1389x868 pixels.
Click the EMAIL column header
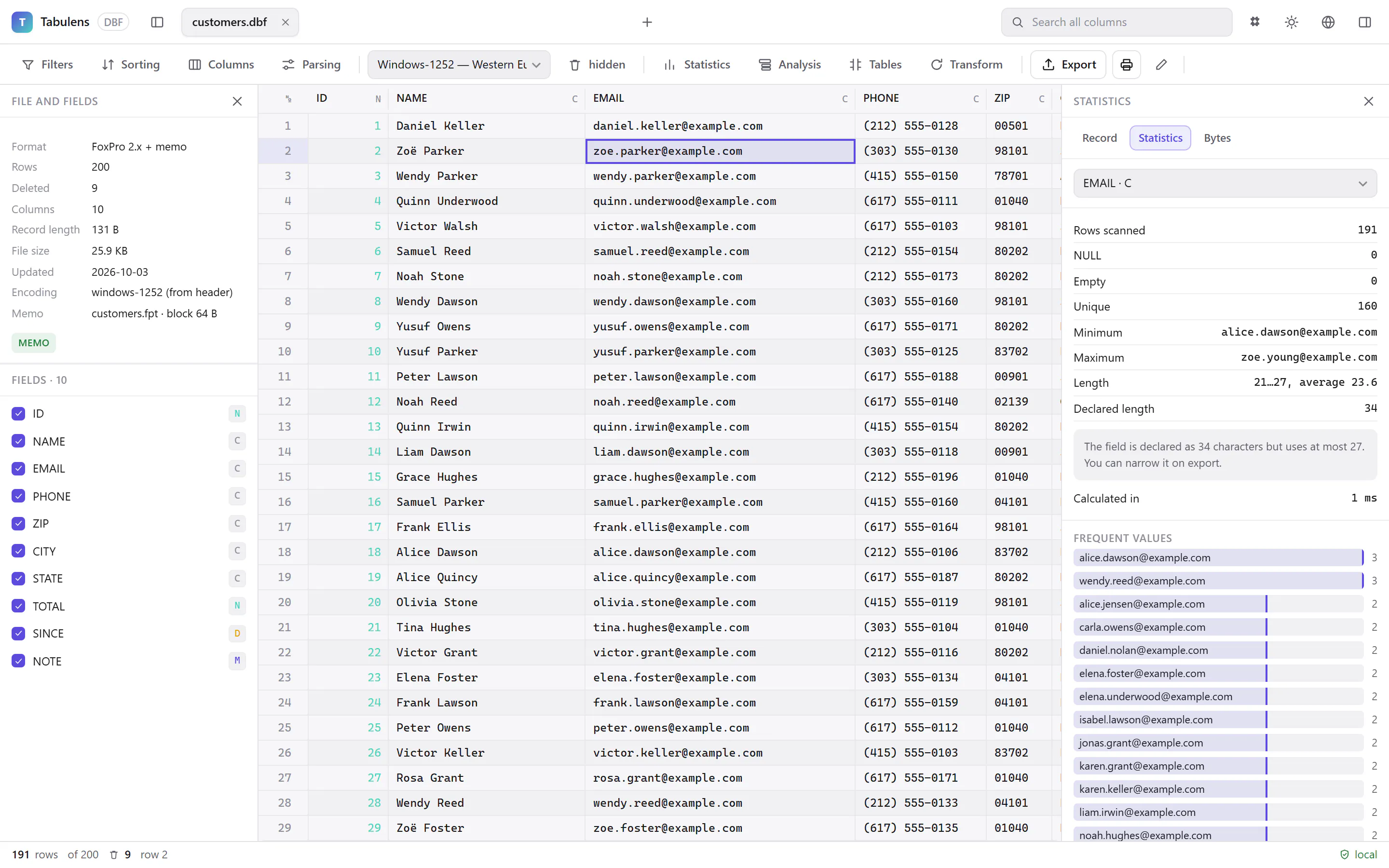pyautogui.click(x=720, y=98)
